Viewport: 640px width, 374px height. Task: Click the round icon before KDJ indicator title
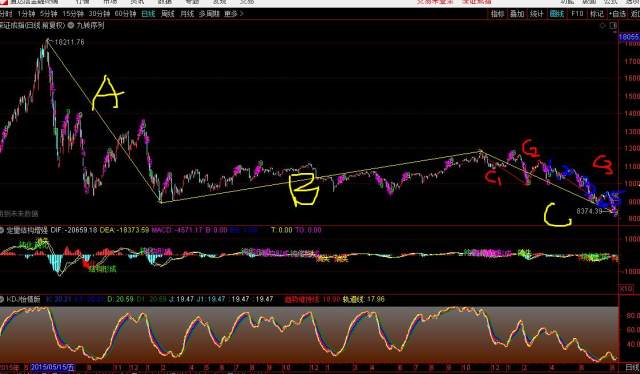[2, 299]
